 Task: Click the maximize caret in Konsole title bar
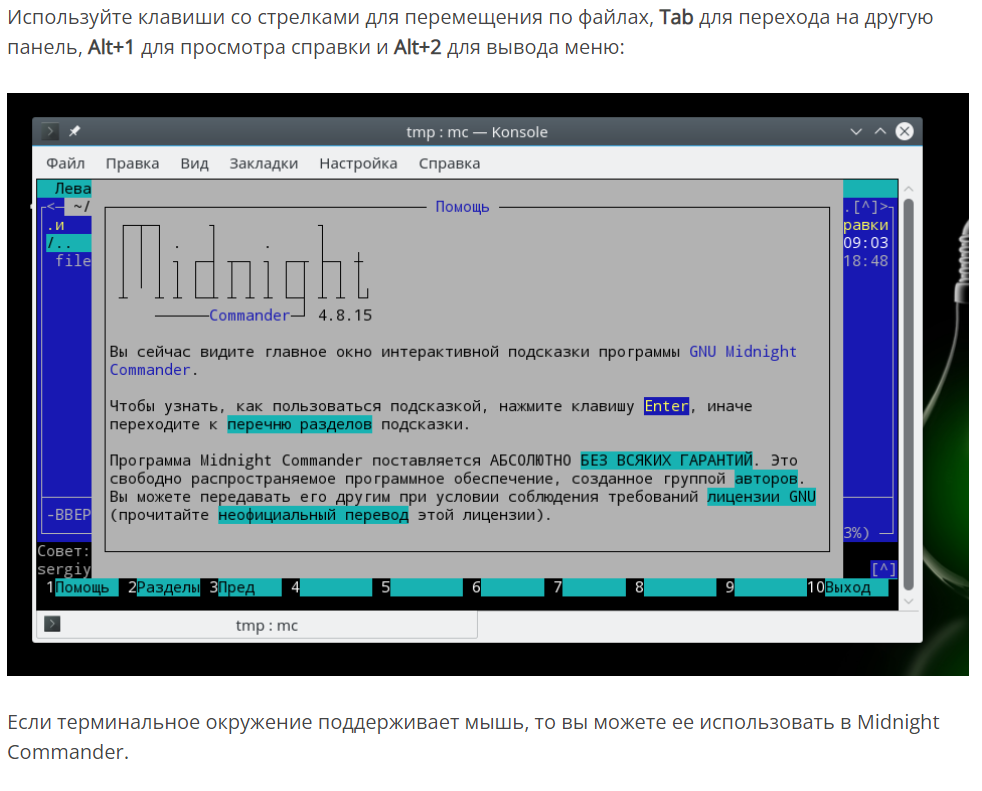click(x=880, y=132)
